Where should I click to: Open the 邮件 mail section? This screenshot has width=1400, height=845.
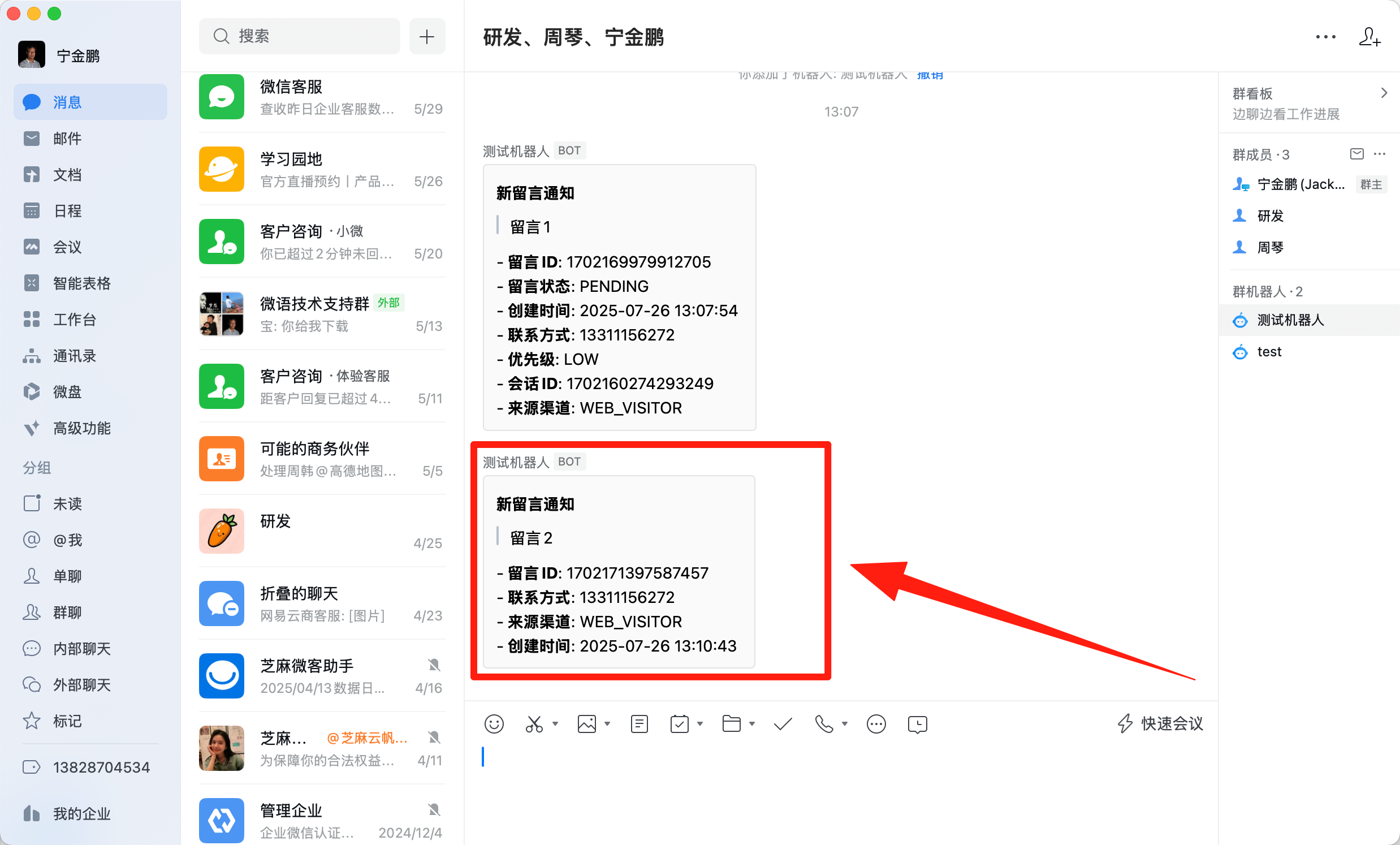tap(90, 139)
